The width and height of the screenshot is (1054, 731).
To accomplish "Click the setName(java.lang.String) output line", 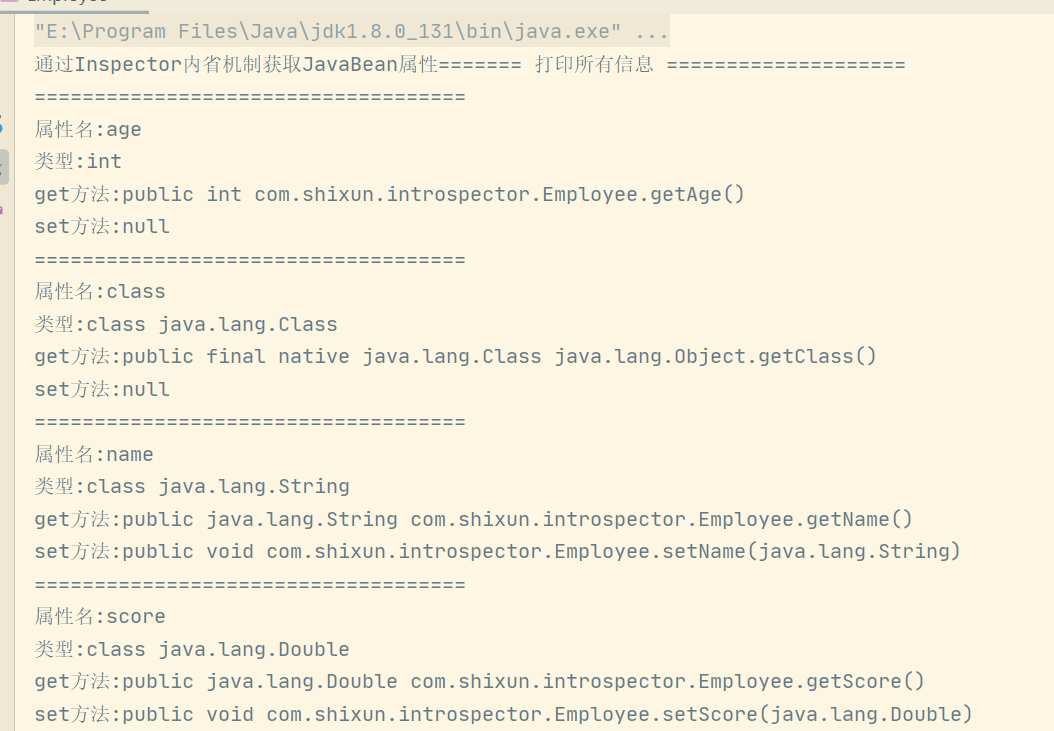I will tap(497, 551).
